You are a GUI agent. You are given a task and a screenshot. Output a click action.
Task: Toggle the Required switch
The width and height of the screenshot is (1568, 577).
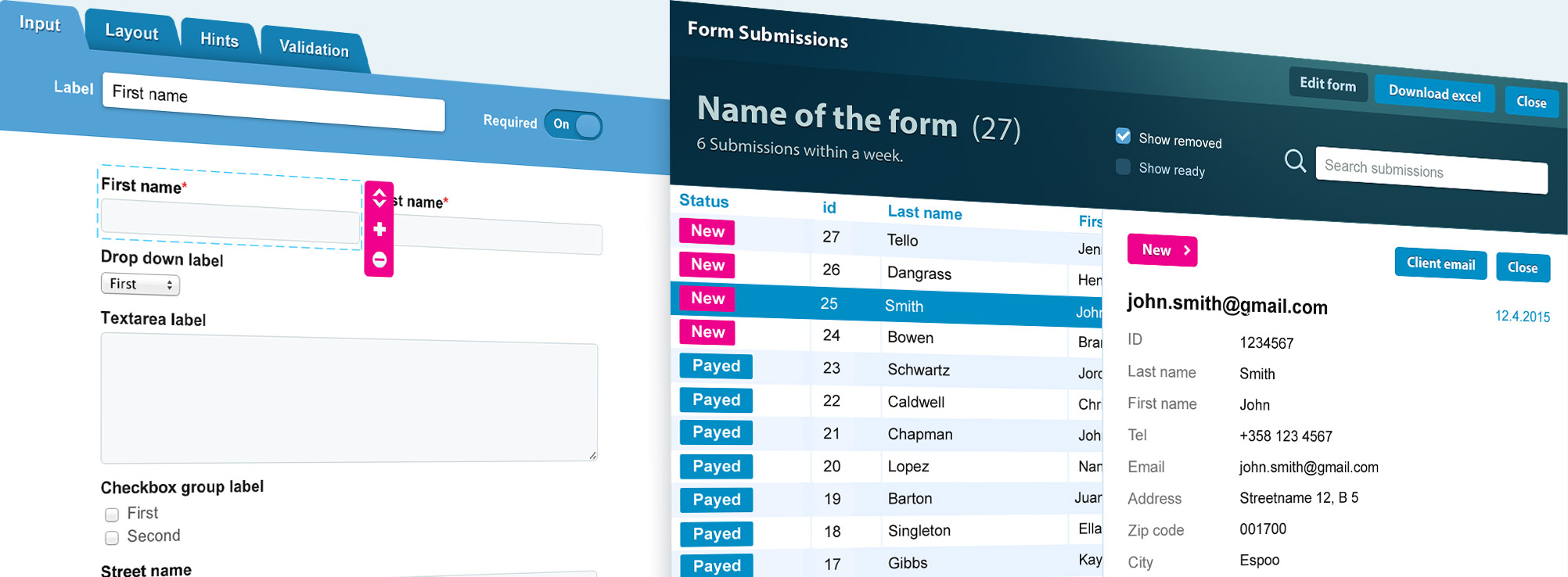tap(574, 124)
